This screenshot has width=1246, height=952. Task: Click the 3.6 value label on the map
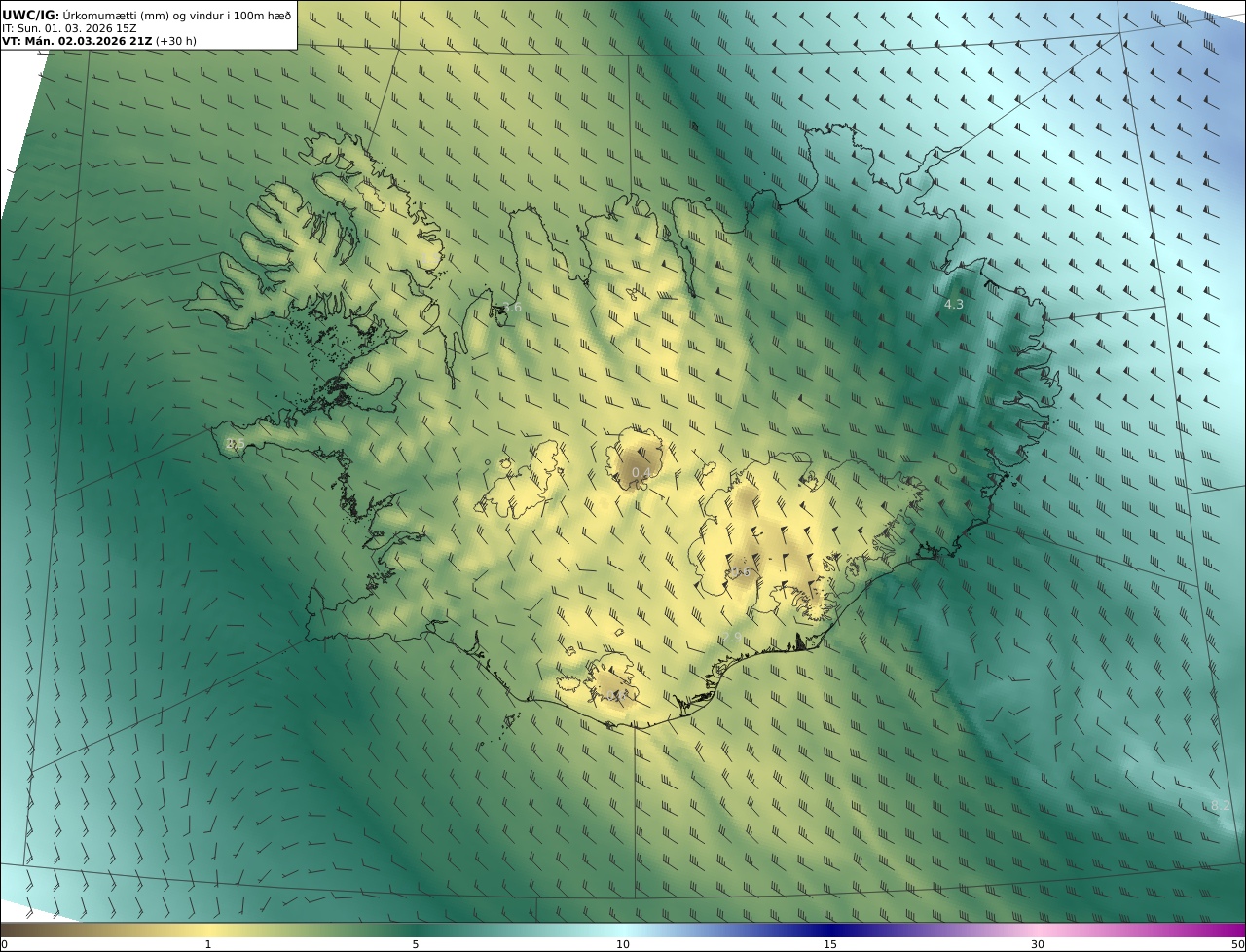coord(512,308)
